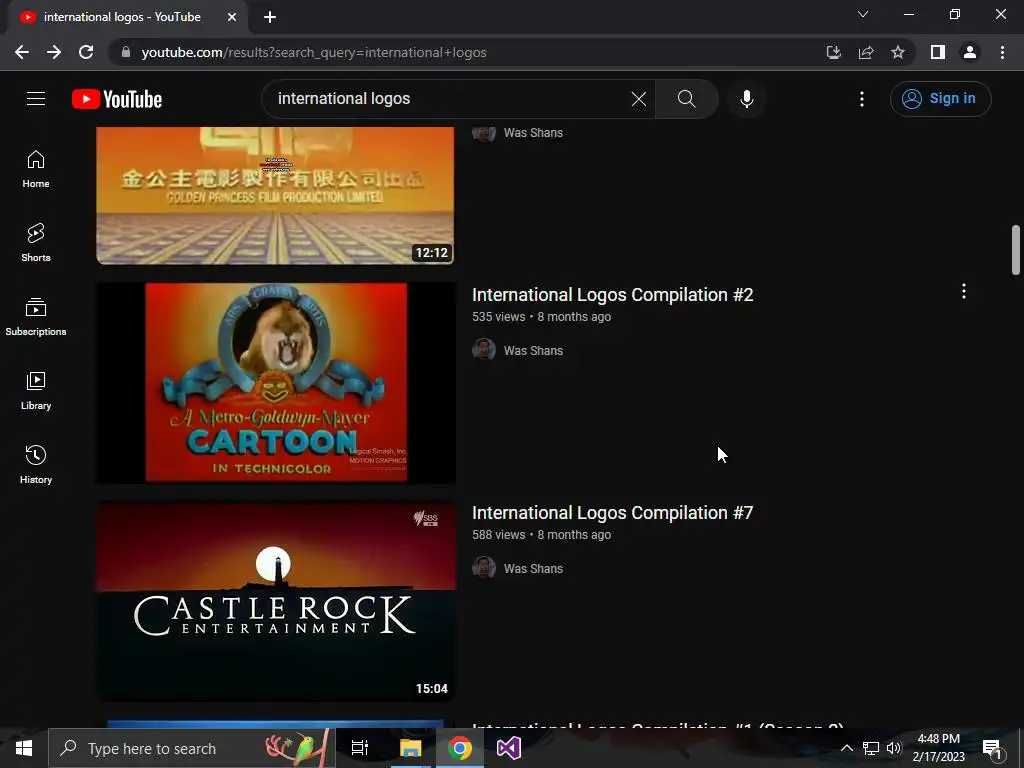Open network status icon in system tray
The width and height of the screenshot is (1024, 768).
pos(871,748)
